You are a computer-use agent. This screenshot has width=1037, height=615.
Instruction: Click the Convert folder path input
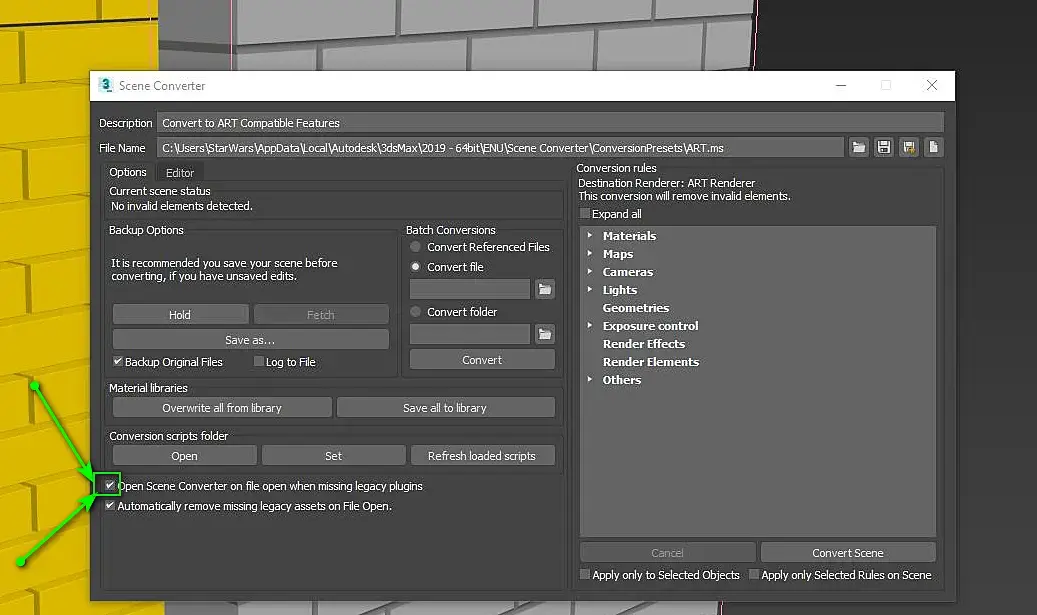(470, 334)
